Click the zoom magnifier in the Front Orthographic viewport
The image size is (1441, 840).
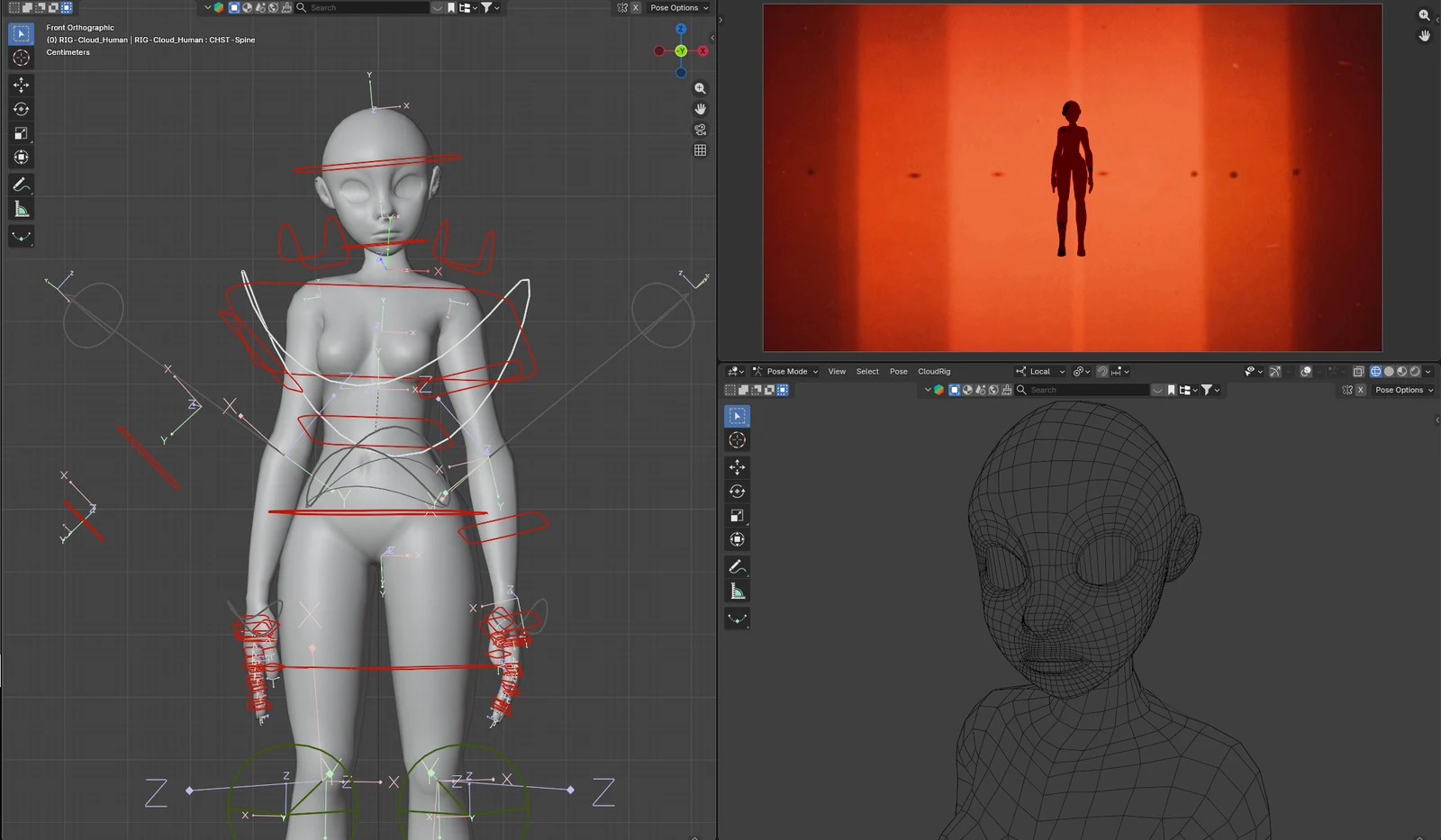click(700, 88)
